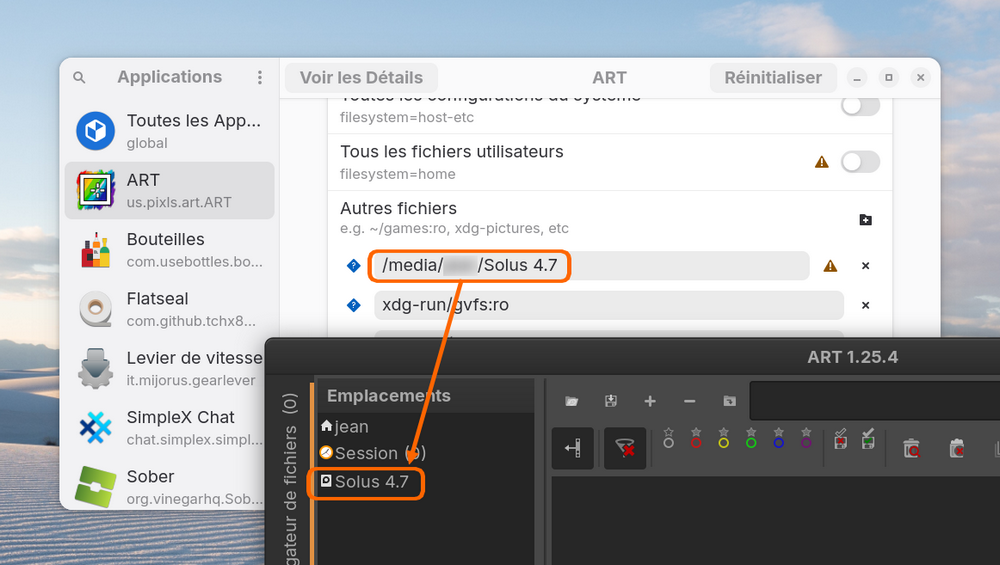Add a new folder under Autres fichiers

(x=866, y=220)
